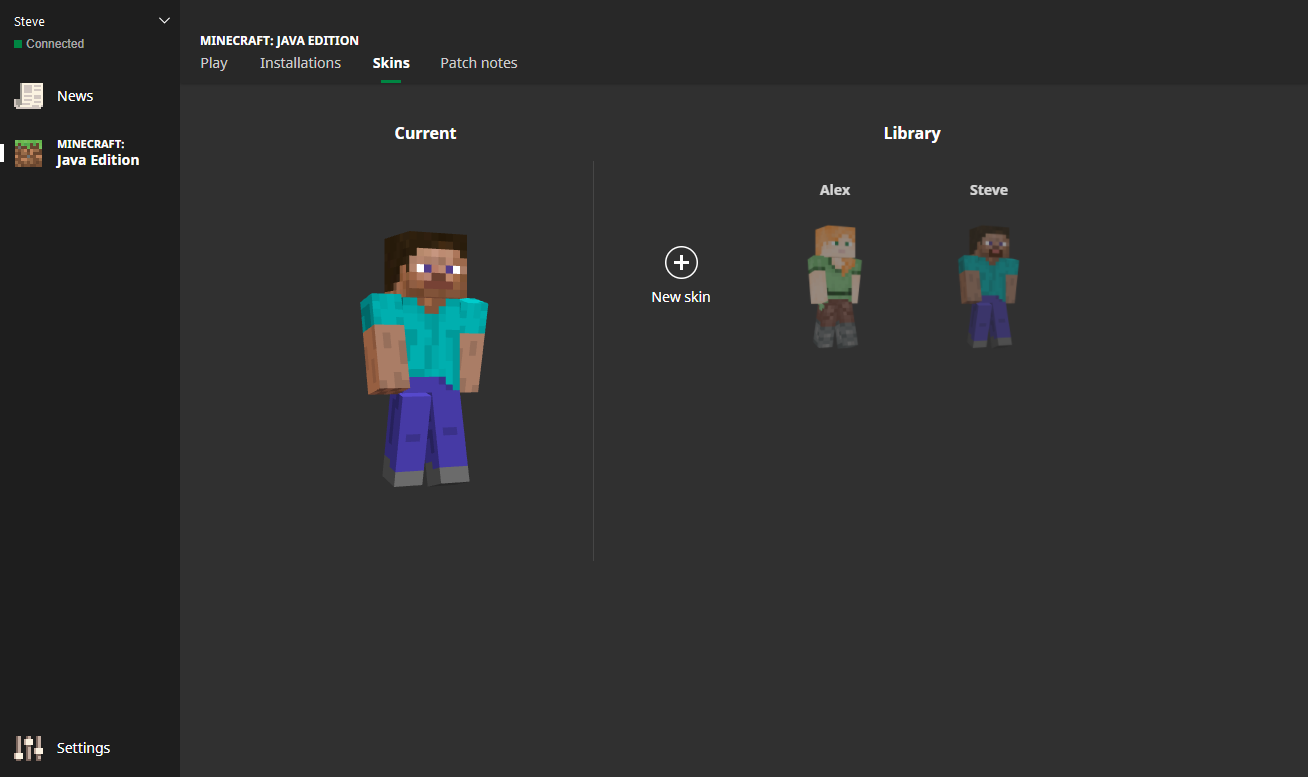The width and height of the screenshot is (1308, 777).
Task: Open the Patch notes tab
Action: click(479, 63)
